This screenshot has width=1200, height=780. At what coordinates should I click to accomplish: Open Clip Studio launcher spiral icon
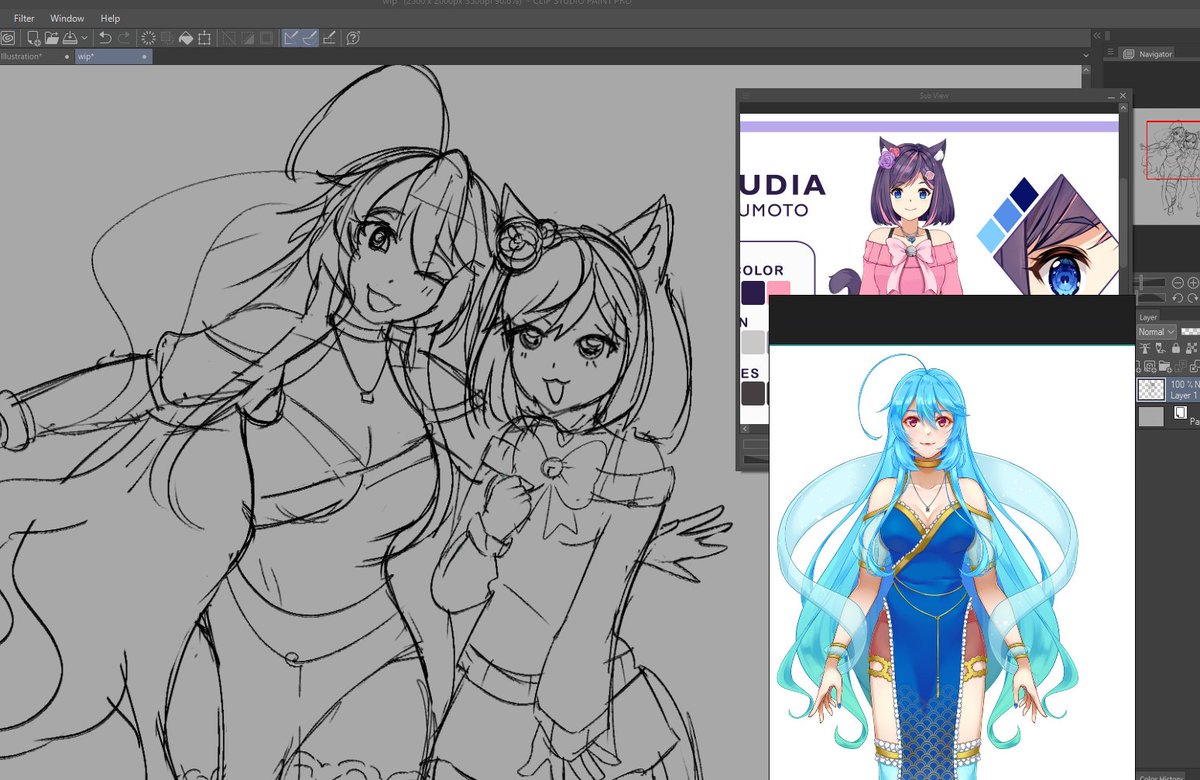tap(7, 38)
